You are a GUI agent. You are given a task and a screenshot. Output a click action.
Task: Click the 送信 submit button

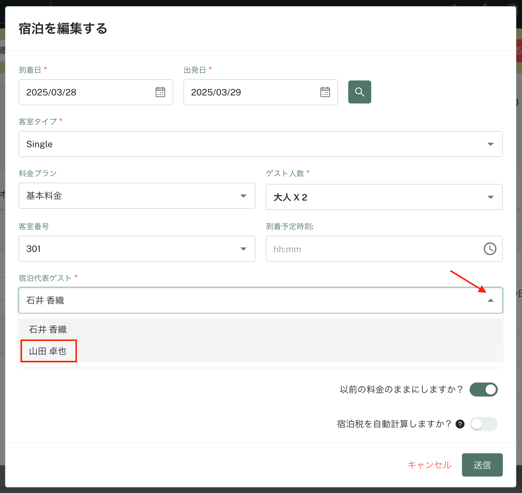point(482,465)
